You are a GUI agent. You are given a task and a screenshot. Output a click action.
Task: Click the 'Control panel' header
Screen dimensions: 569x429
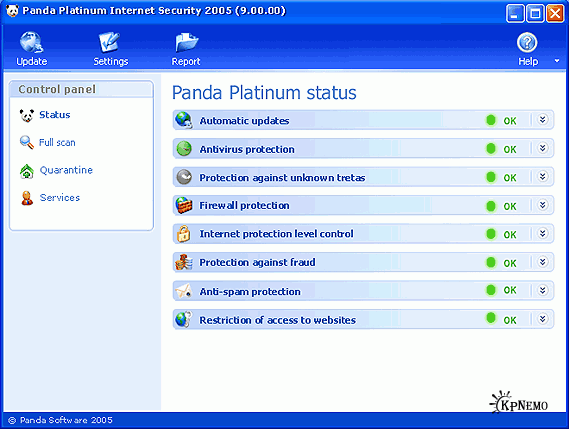coord(57,89)
